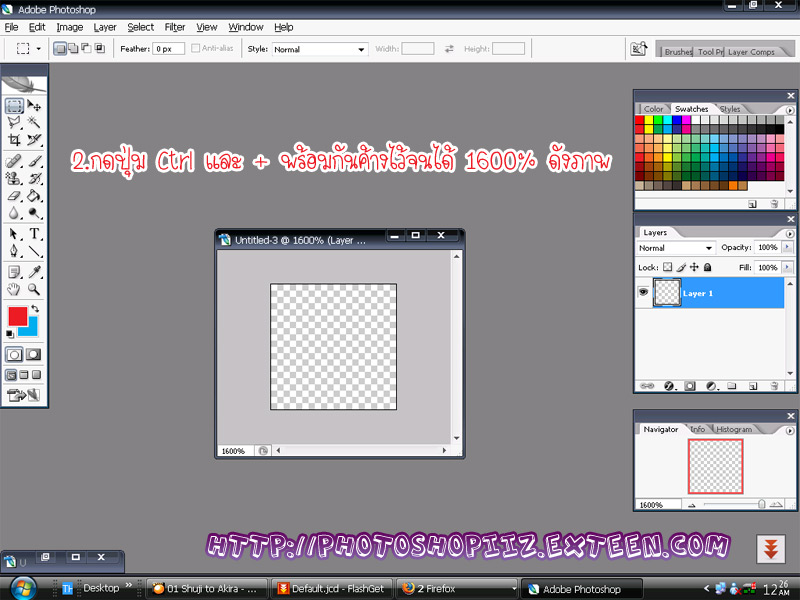Screen dimensions: 800x600
Task: Click the Feather input field
Action: tap(168, 49)
